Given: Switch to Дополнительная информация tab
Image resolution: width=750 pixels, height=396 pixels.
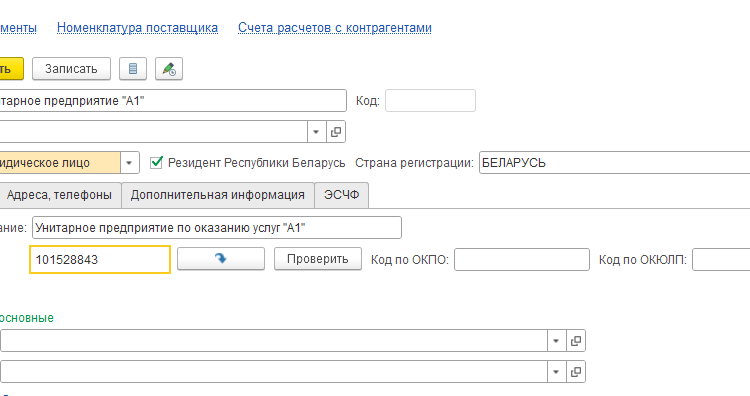Looking at the screenshot, I should 218,195.
